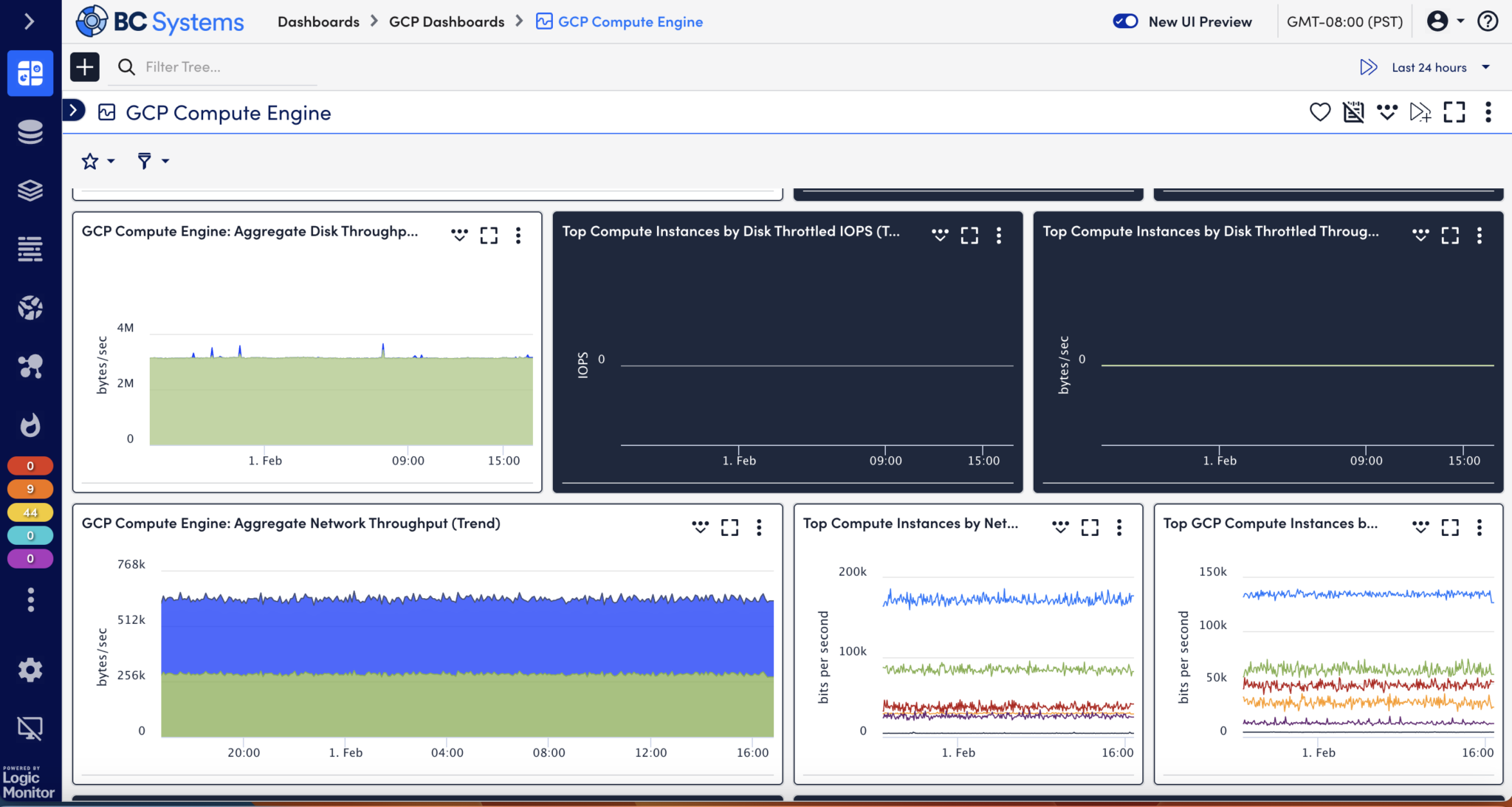
Task: Open the star favorites dropdown below the dashboard title
Action: 96,160
